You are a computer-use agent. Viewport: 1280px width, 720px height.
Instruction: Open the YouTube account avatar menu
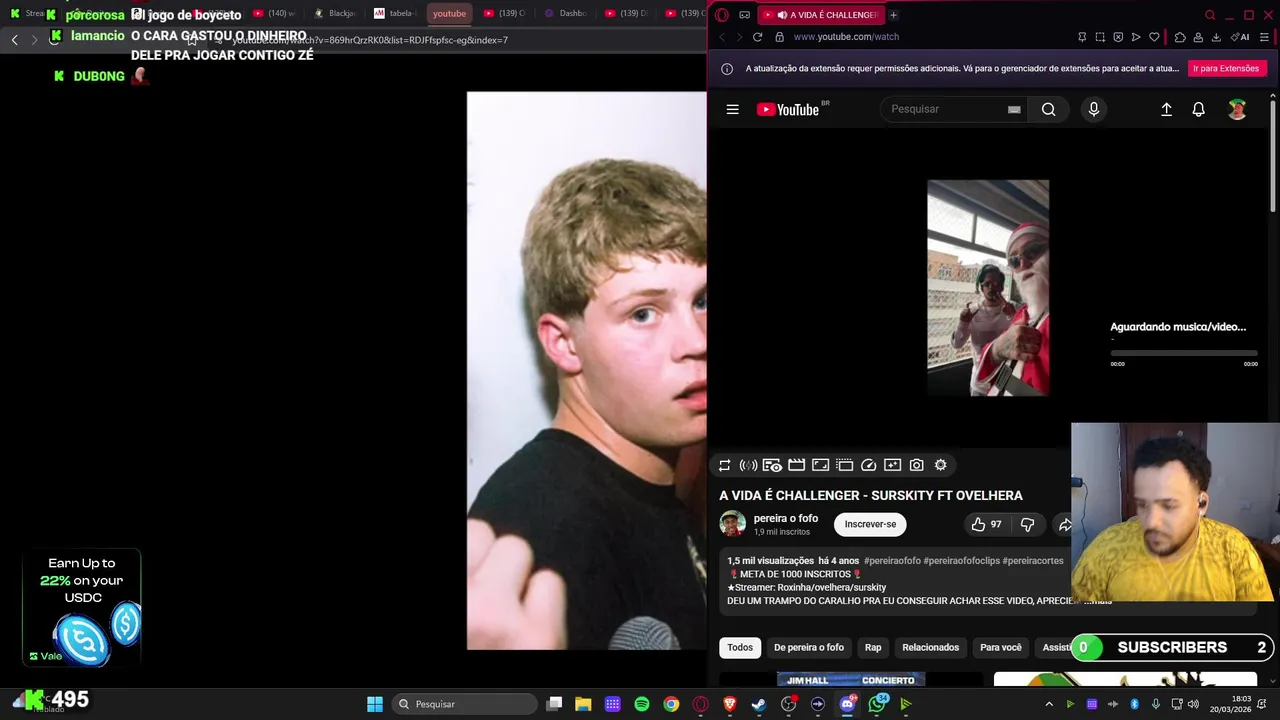point(1237,109)
